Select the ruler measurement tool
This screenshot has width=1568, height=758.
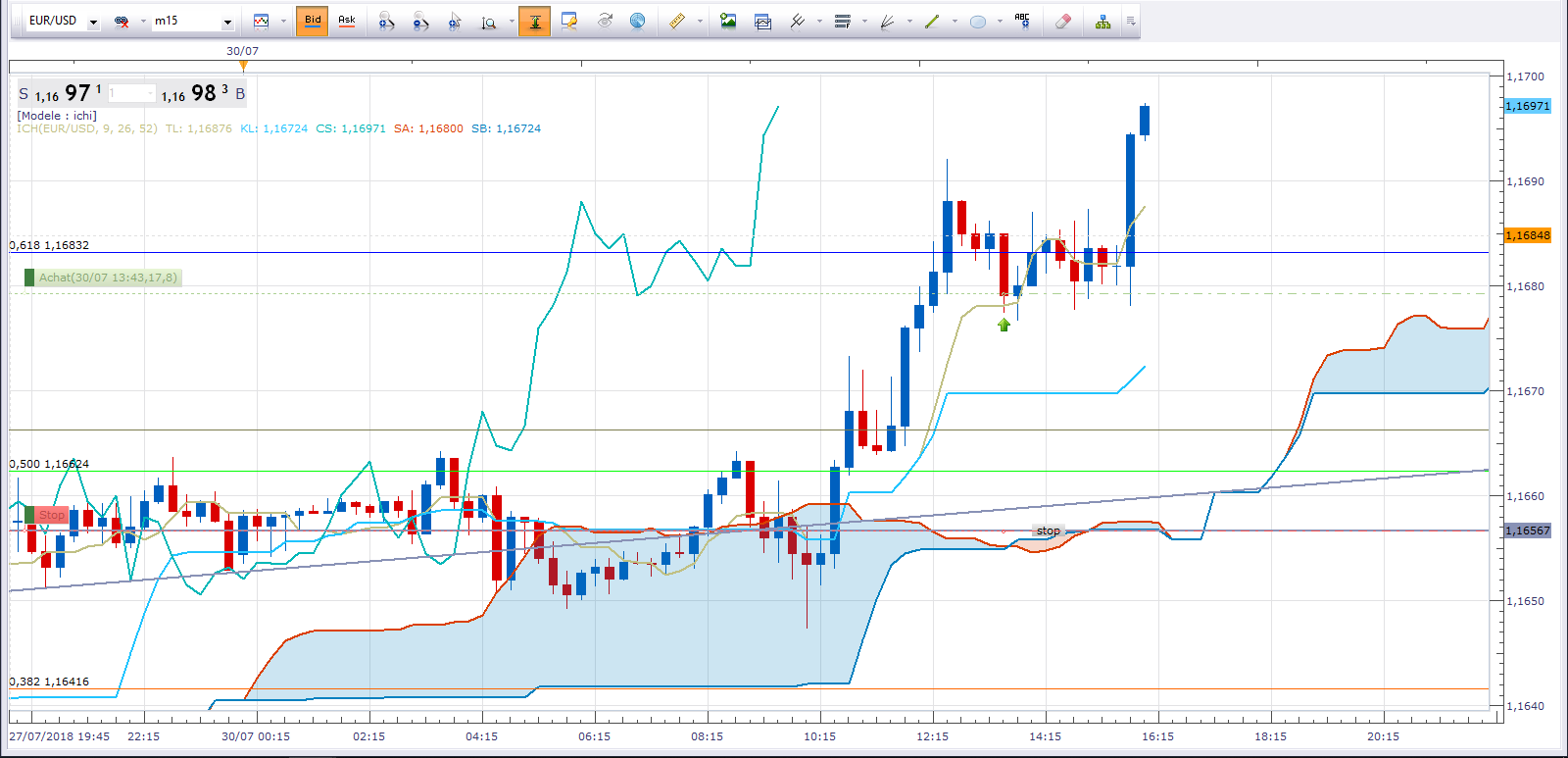coord(677,22)
